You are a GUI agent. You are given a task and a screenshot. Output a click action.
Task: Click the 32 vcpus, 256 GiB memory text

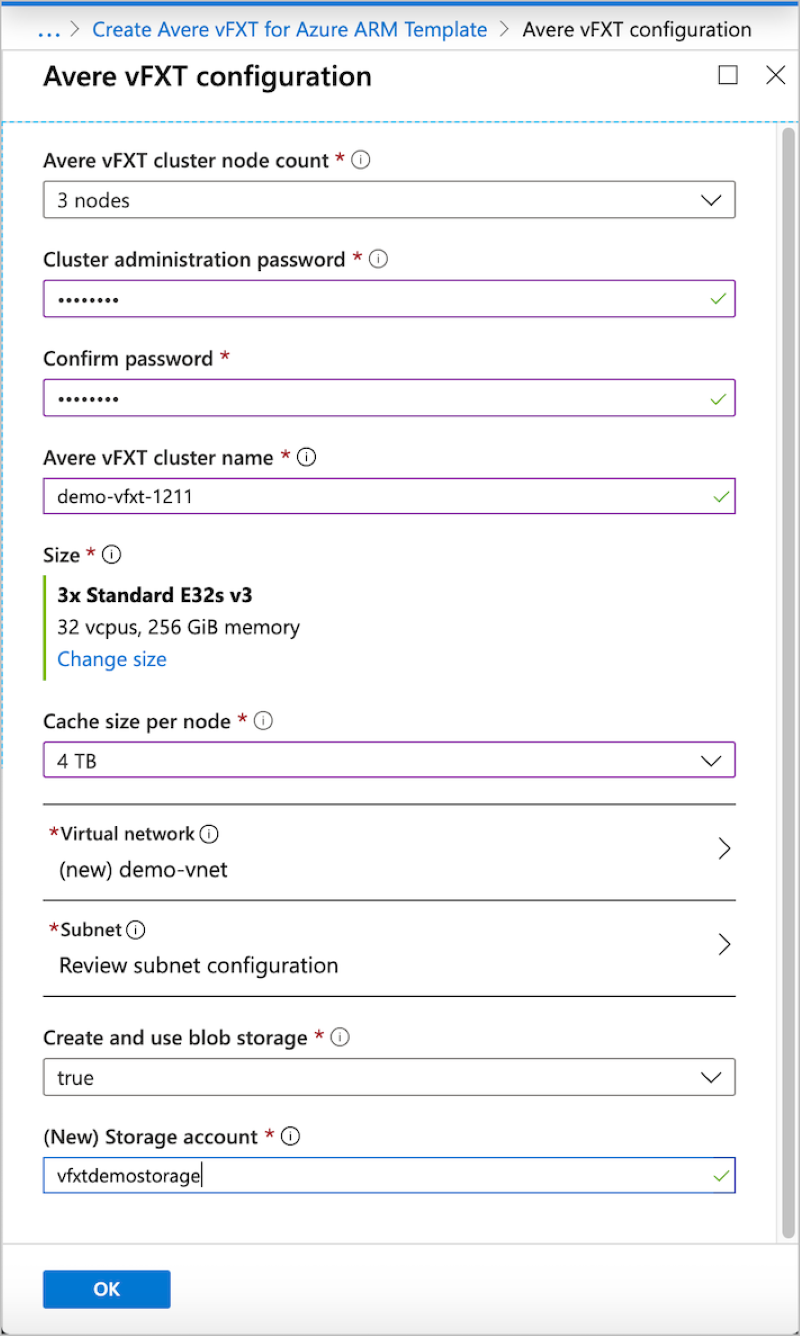point(179,628)
